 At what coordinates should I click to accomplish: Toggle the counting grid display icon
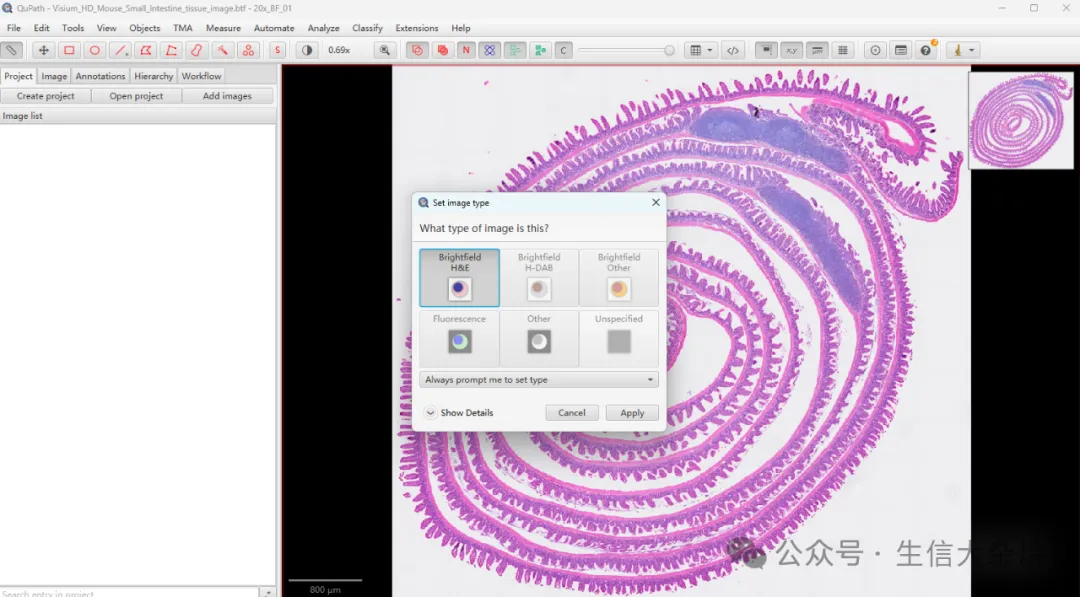tap(842, 50)
